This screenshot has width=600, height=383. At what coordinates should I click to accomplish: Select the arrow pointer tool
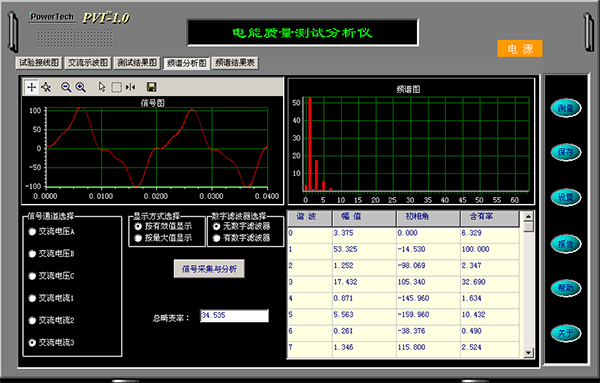101,87
